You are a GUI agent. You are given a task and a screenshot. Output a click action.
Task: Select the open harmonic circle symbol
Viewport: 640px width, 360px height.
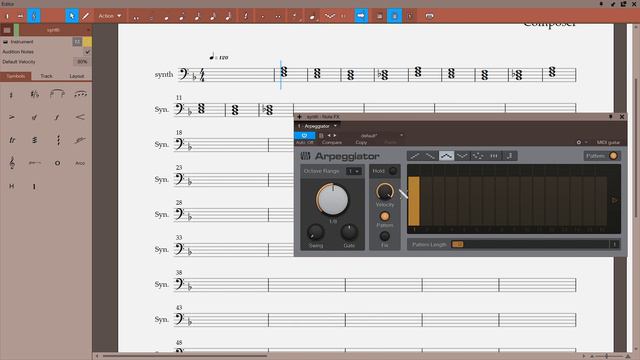point(57,163)
